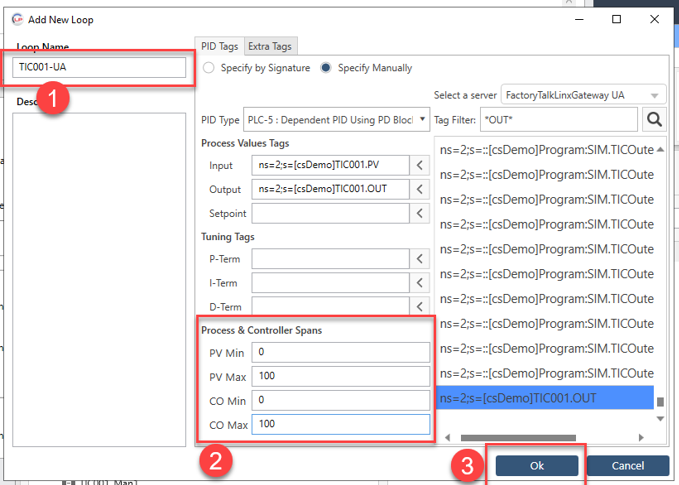Click the Output tag field
This screenshot has width=679, height=485.
(330, 189)
